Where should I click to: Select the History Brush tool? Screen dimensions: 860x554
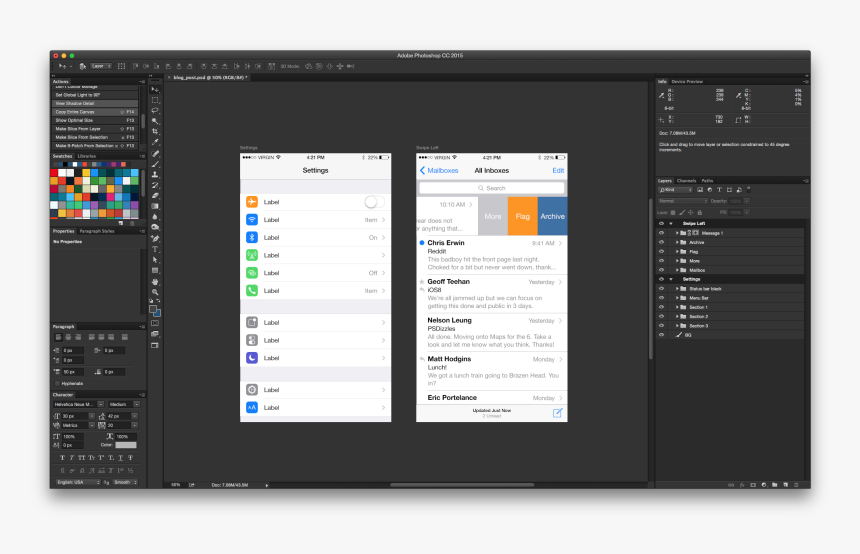(x=155, y=185)
